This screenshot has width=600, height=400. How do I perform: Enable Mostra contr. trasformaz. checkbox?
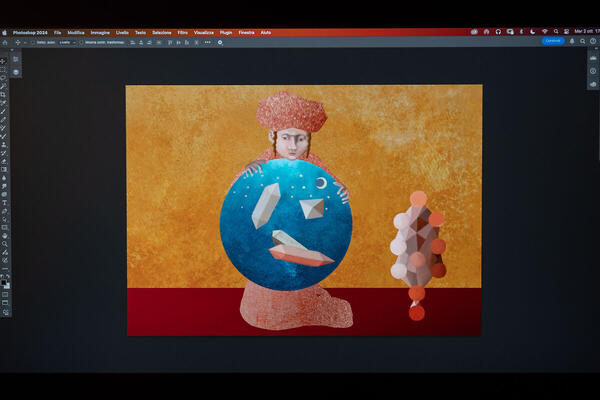pyautogui.click(x=82, y=42)
